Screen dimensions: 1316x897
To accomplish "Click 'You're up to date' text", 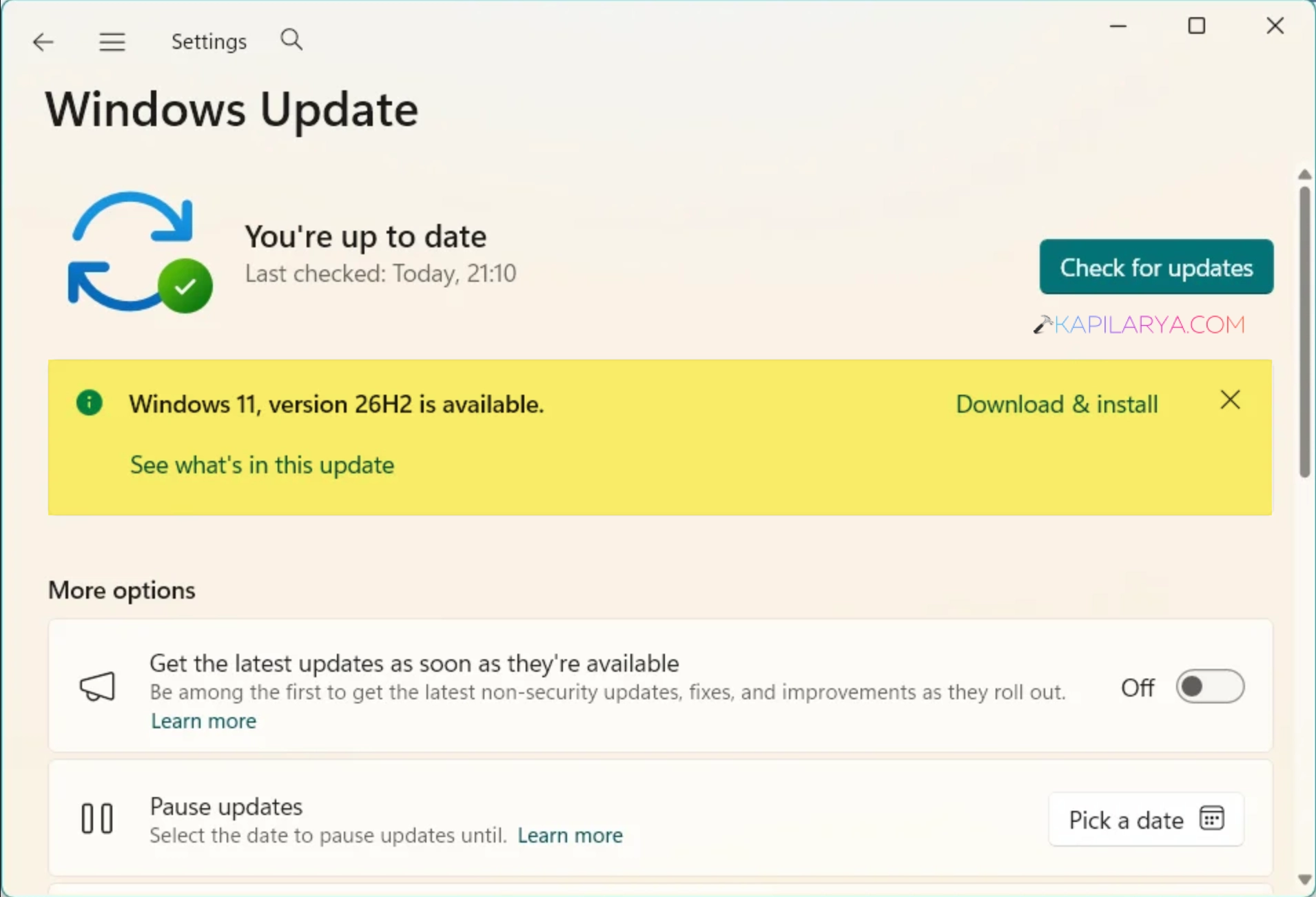I will [366, 236].
